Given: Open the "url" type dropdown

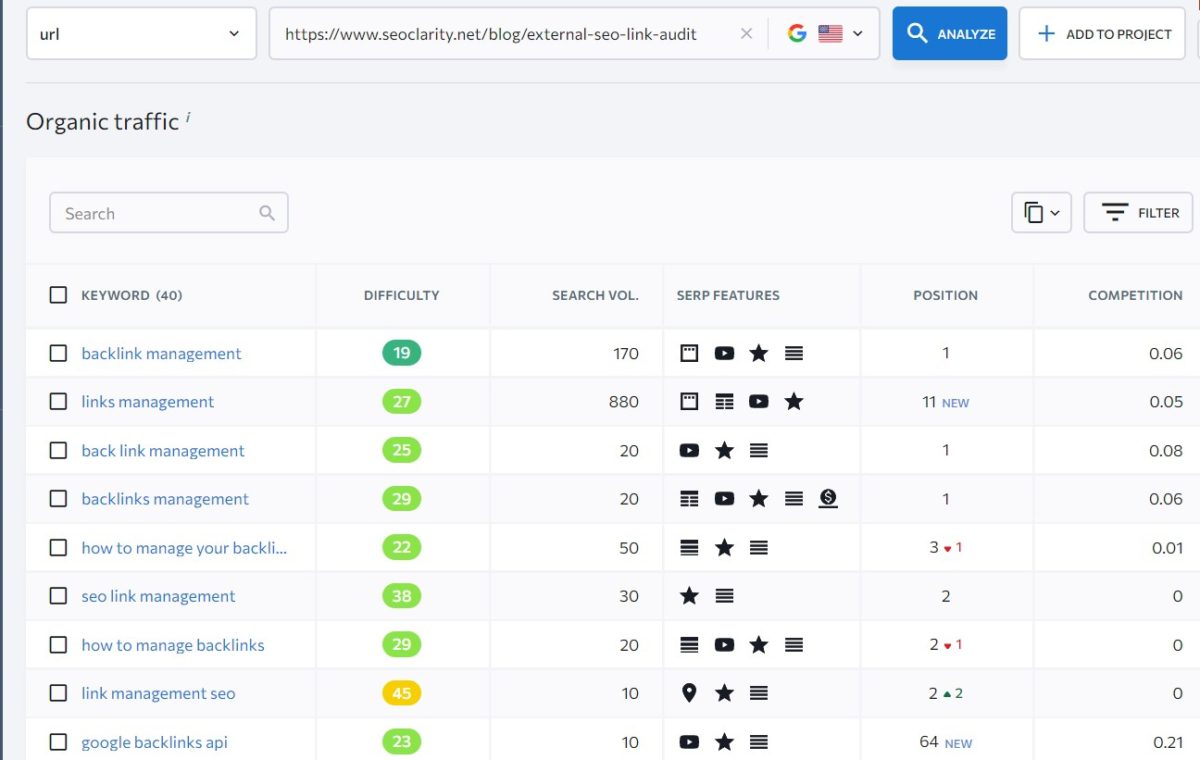Looking at the screenshot, I should 140,33.
